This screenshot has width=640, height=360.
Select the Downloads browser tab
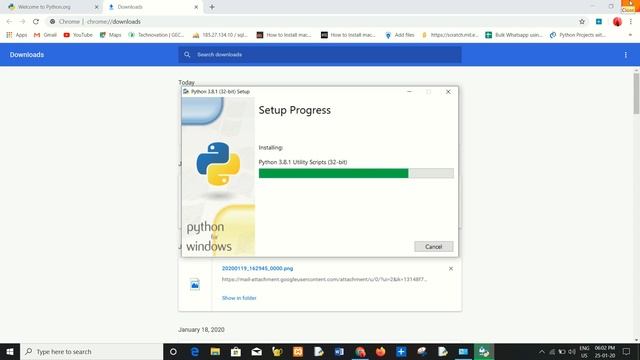pos(130,7)
